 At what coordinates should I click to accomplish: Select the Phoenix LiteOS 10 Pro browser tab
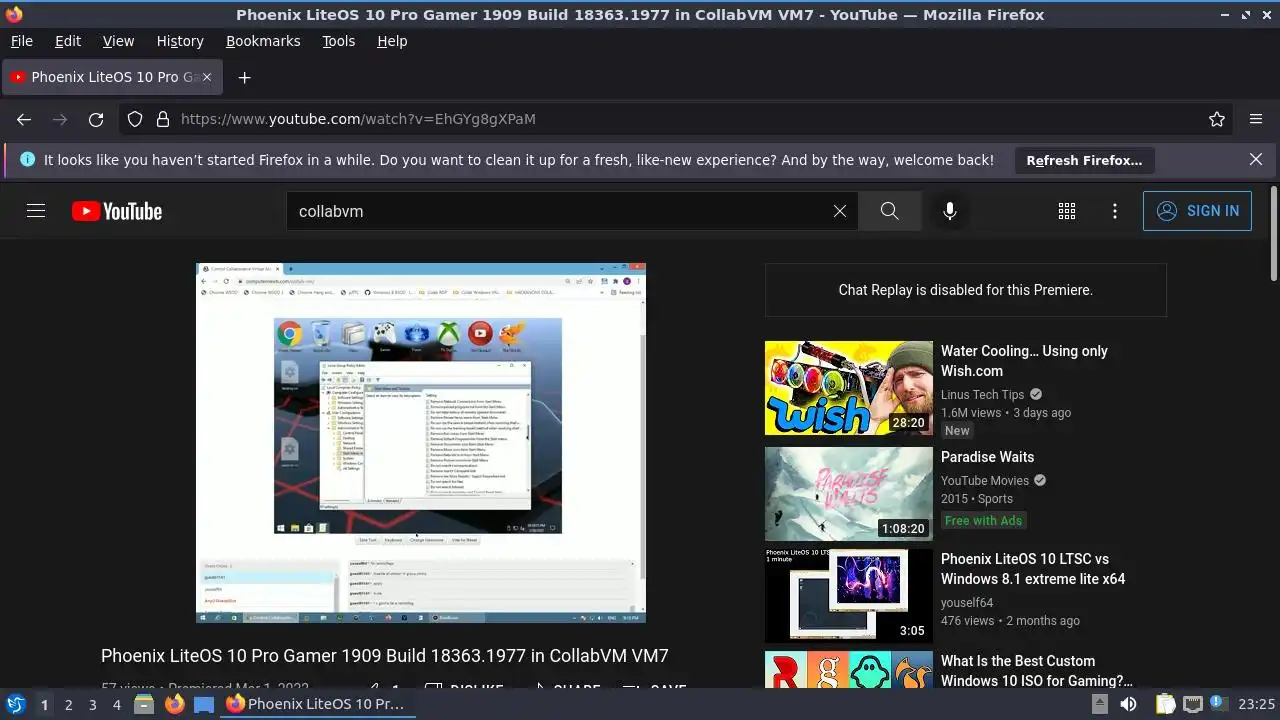[113, 77]
